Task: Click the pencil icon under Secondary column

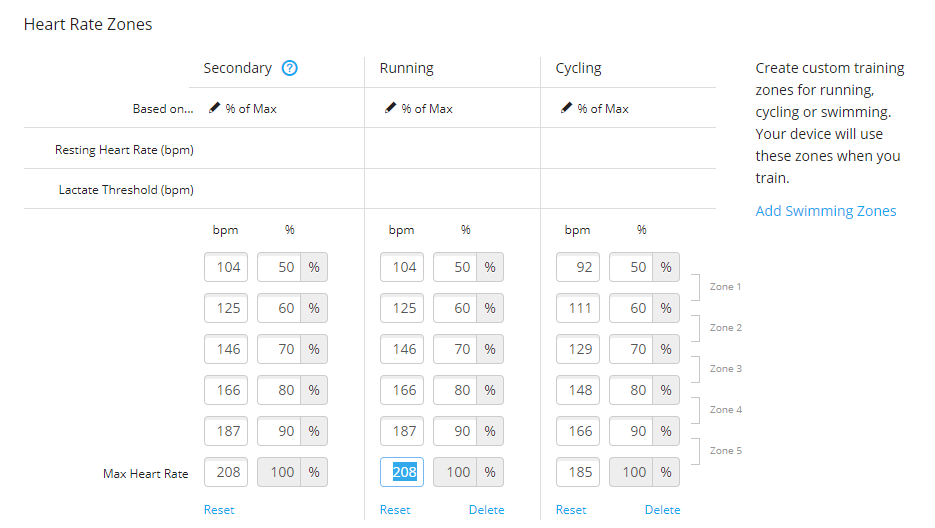Action: 214,108
